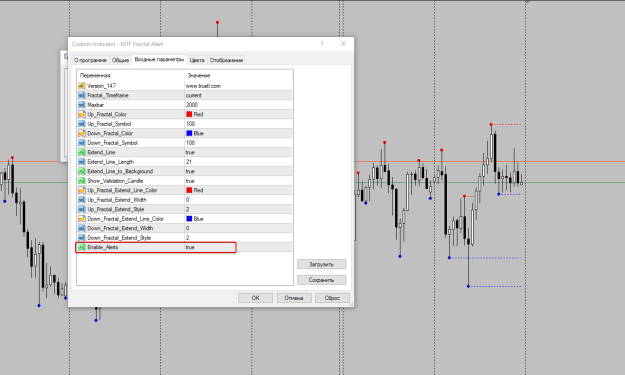Click the Up_Fractal_Symbol variable icon
This screenshot has width=625, height=375.
point(82,124)
